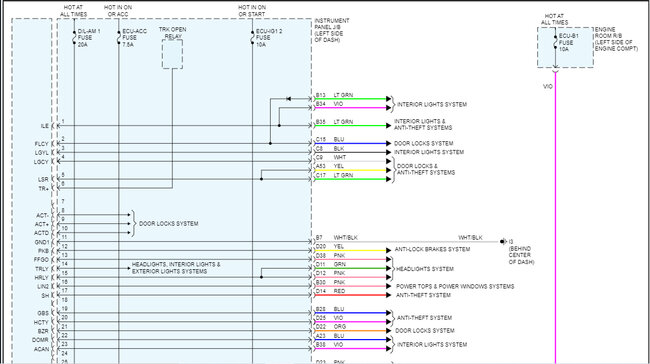Click the Interior Lights System label near B13
This screenshot has width=650, height=364.
[432, 104]
